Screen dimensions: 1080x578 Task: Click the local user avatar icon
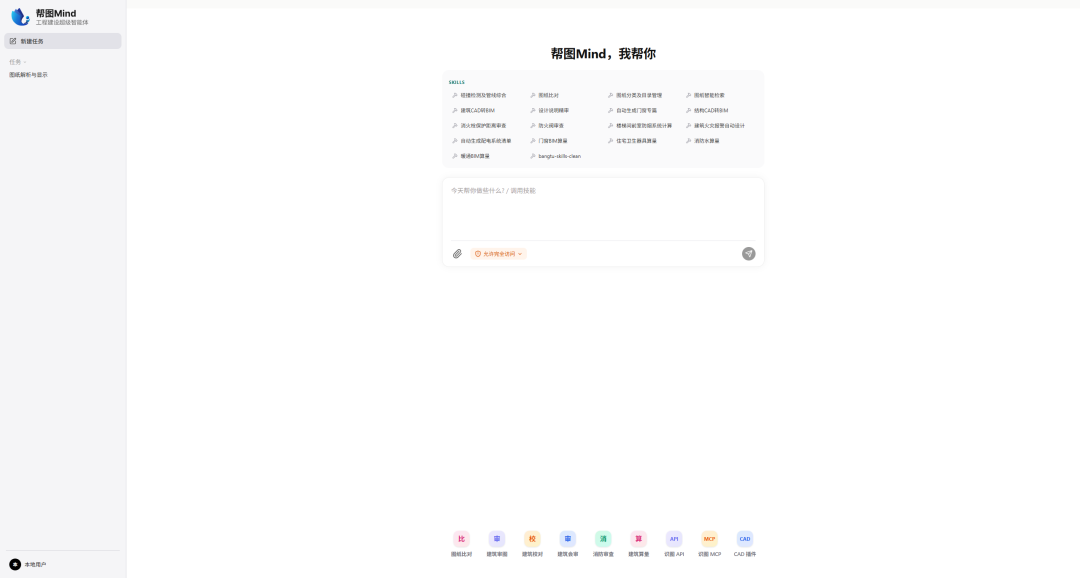pyautogui.click(x=15, y=564)
